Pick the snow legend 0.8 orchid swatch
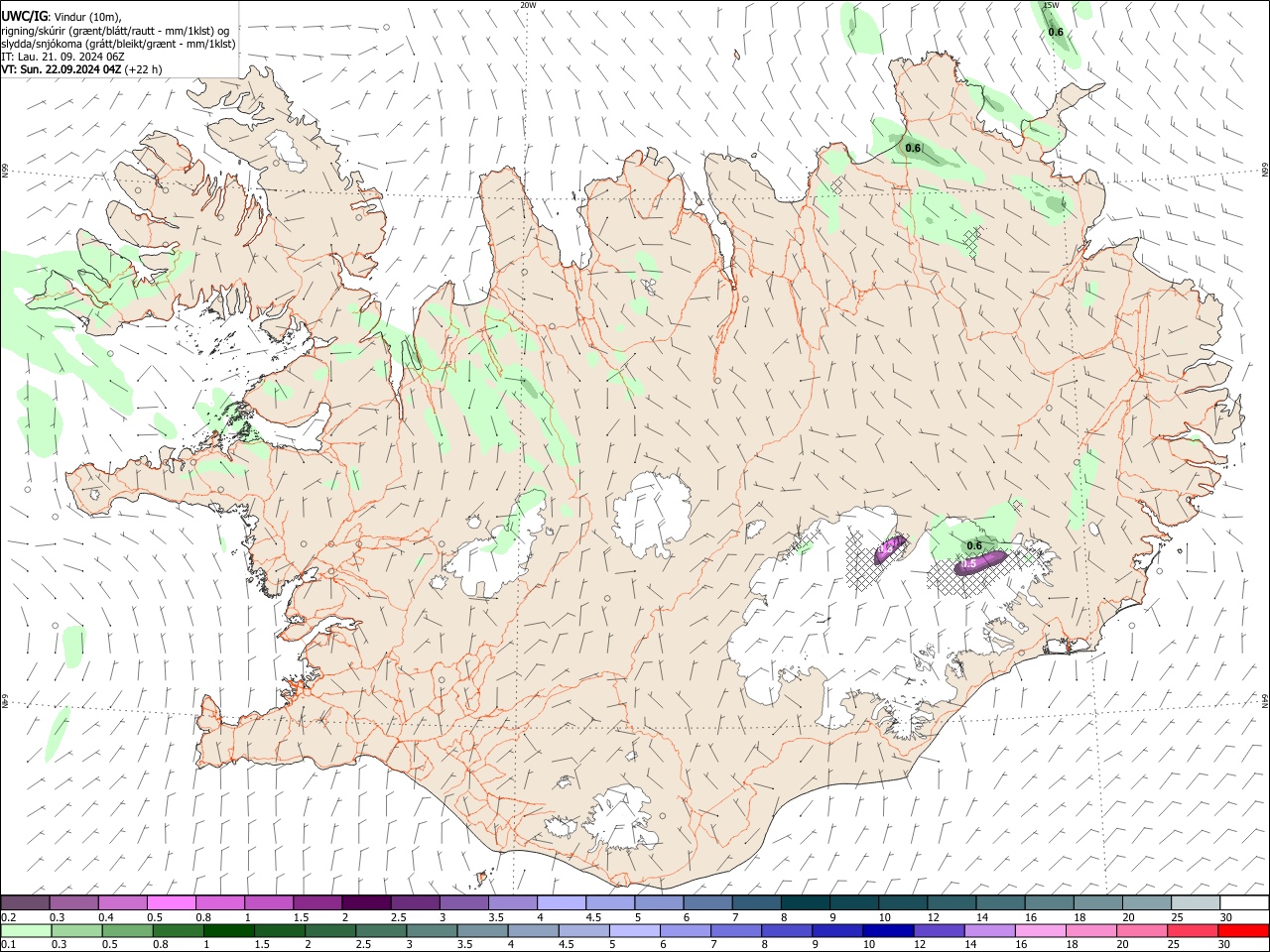 (219, 902)
